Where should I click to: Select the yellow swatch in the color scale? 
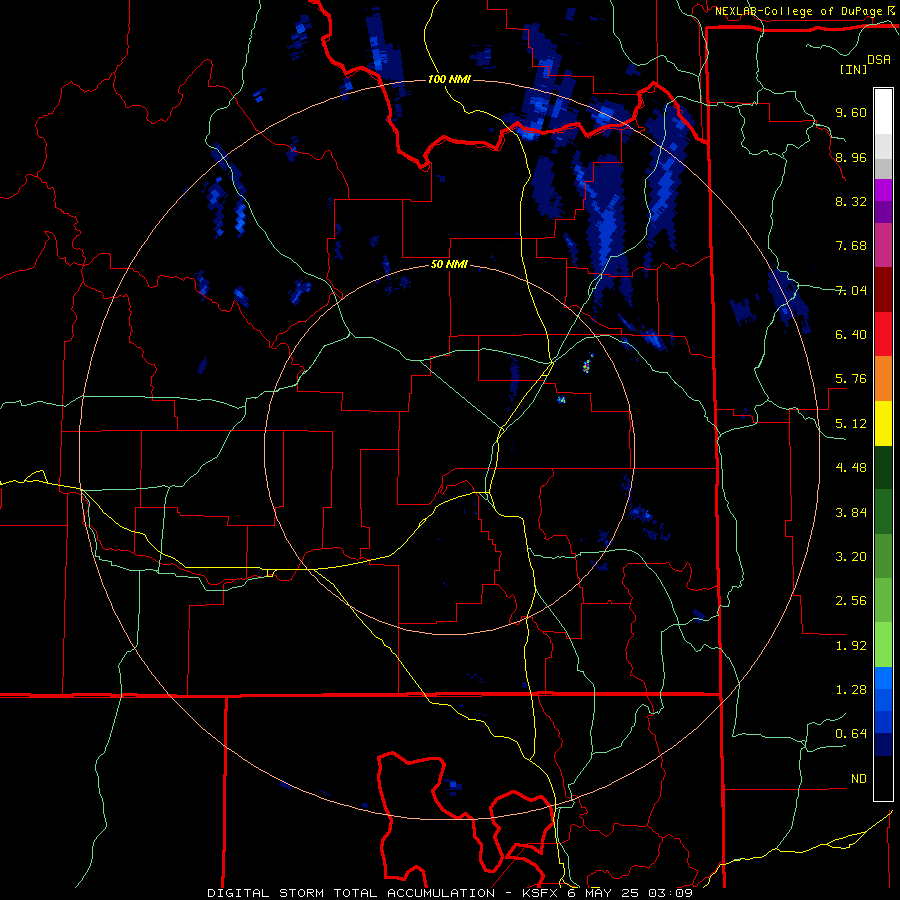point(883,423)
